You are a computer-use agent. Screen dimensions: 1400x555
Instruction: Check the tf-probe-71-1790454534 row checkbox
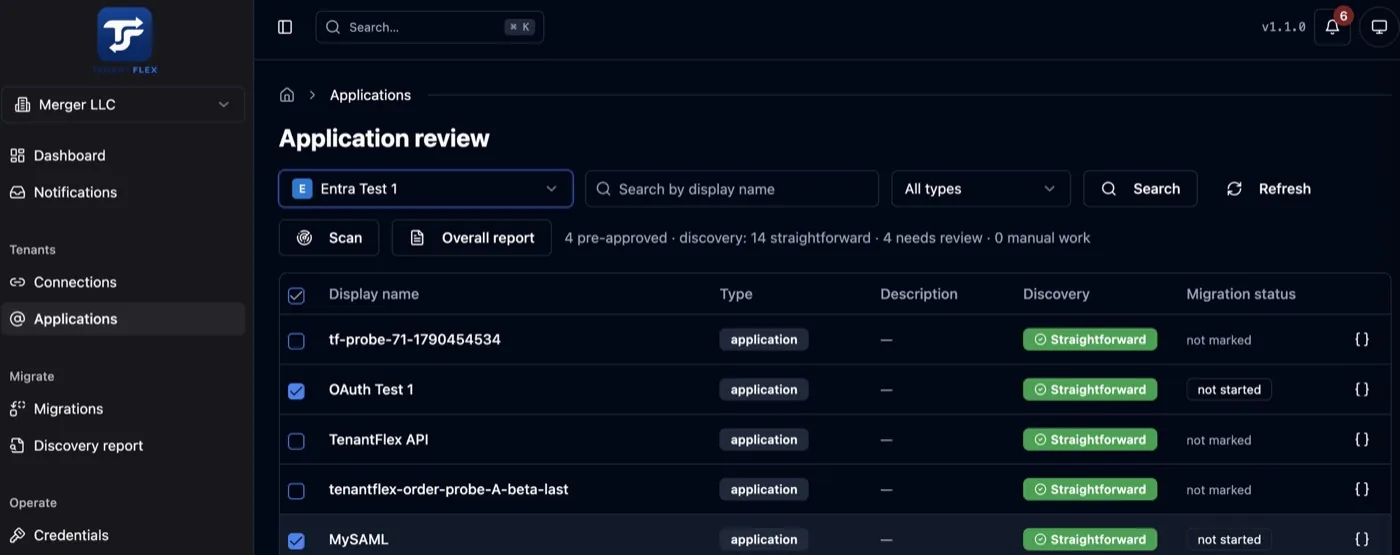296,341
